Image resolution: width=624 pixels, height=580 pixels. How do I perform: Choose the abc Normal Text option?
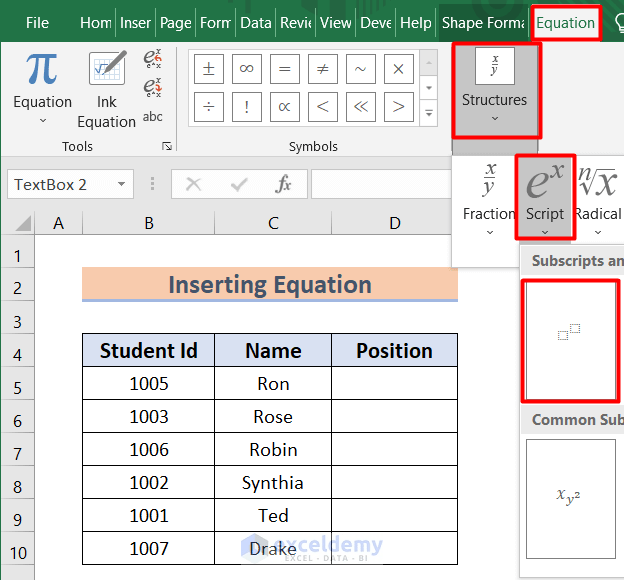[152, 117]
